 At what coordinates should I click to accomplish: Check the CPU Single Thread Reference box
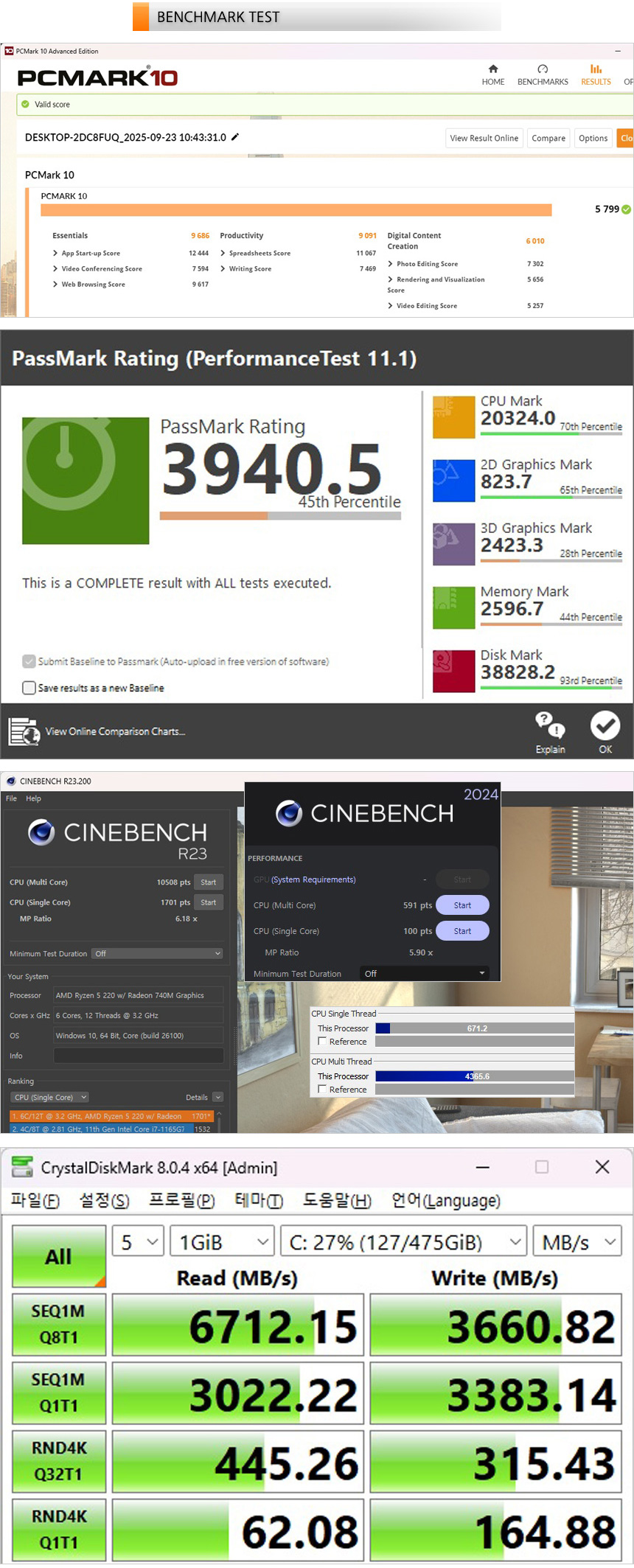[322, 1041]
